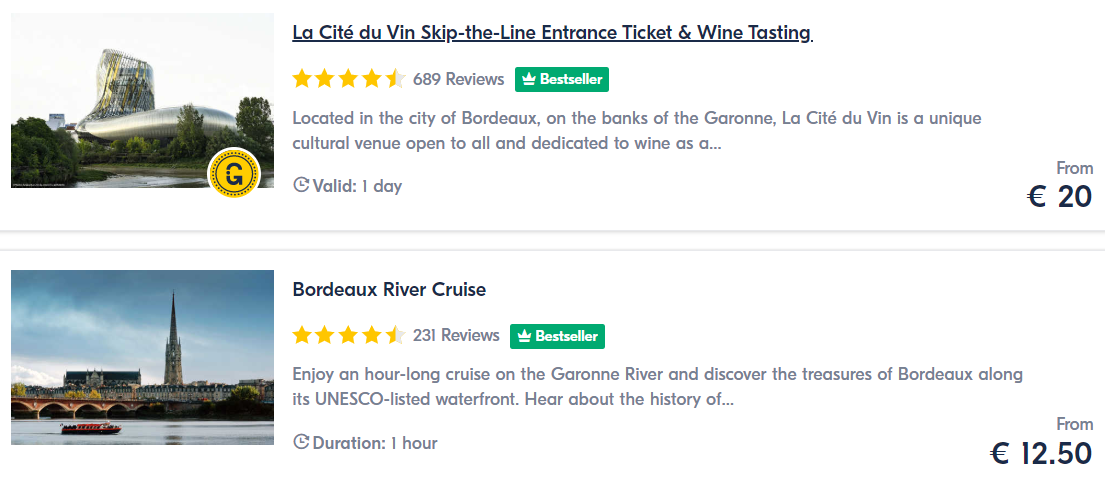Open the Bordeaux River Cruise title link
The width and height of the screenshot is (1105, 478).
[x=389, y=290]
